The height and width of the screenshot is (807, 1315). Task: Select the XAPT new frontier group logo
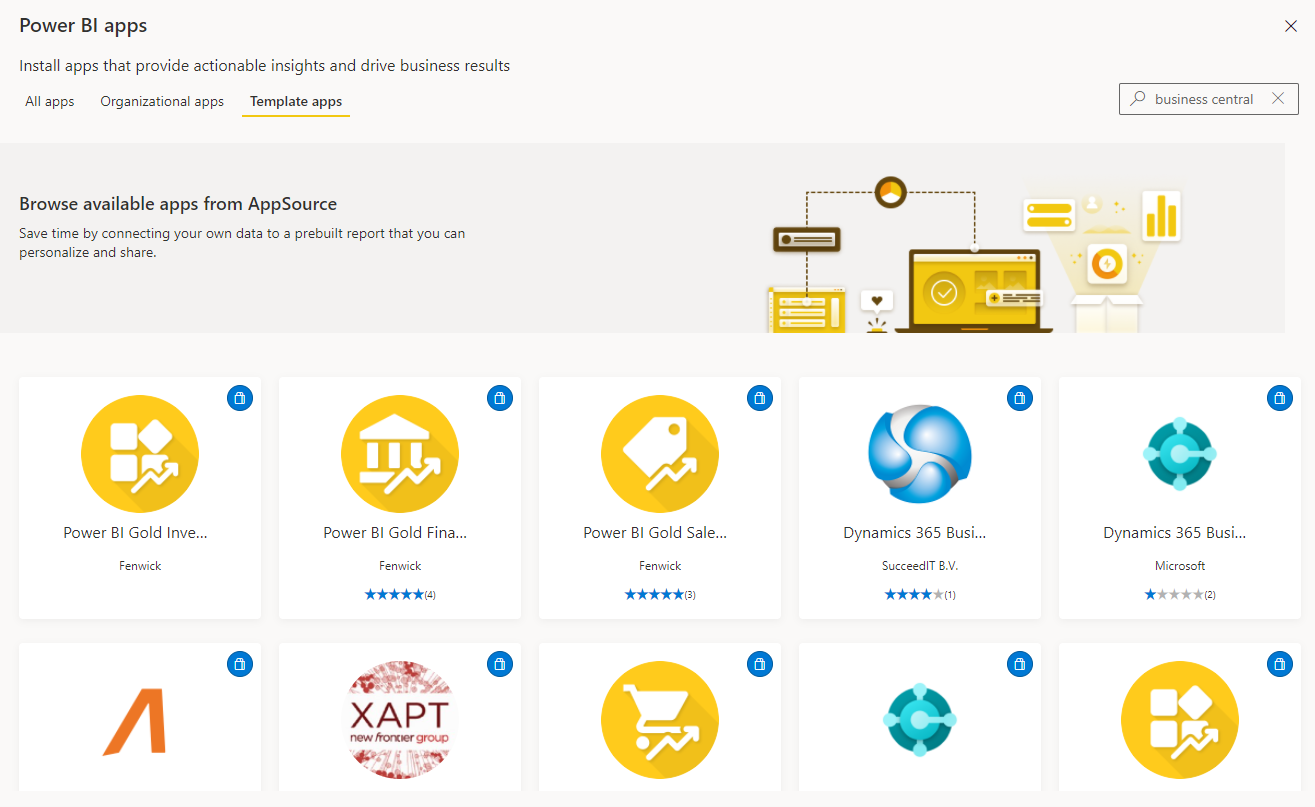[x=400, y=720]
